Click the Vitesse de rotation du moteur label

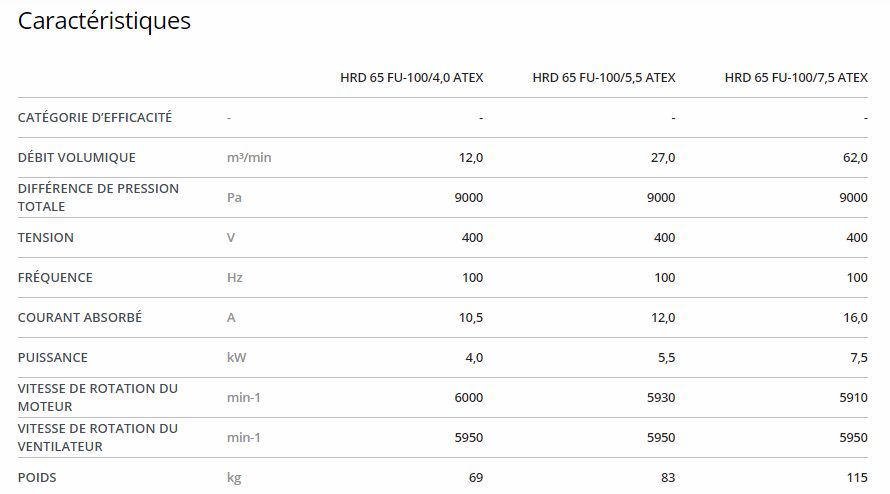[x=98, y=397]
